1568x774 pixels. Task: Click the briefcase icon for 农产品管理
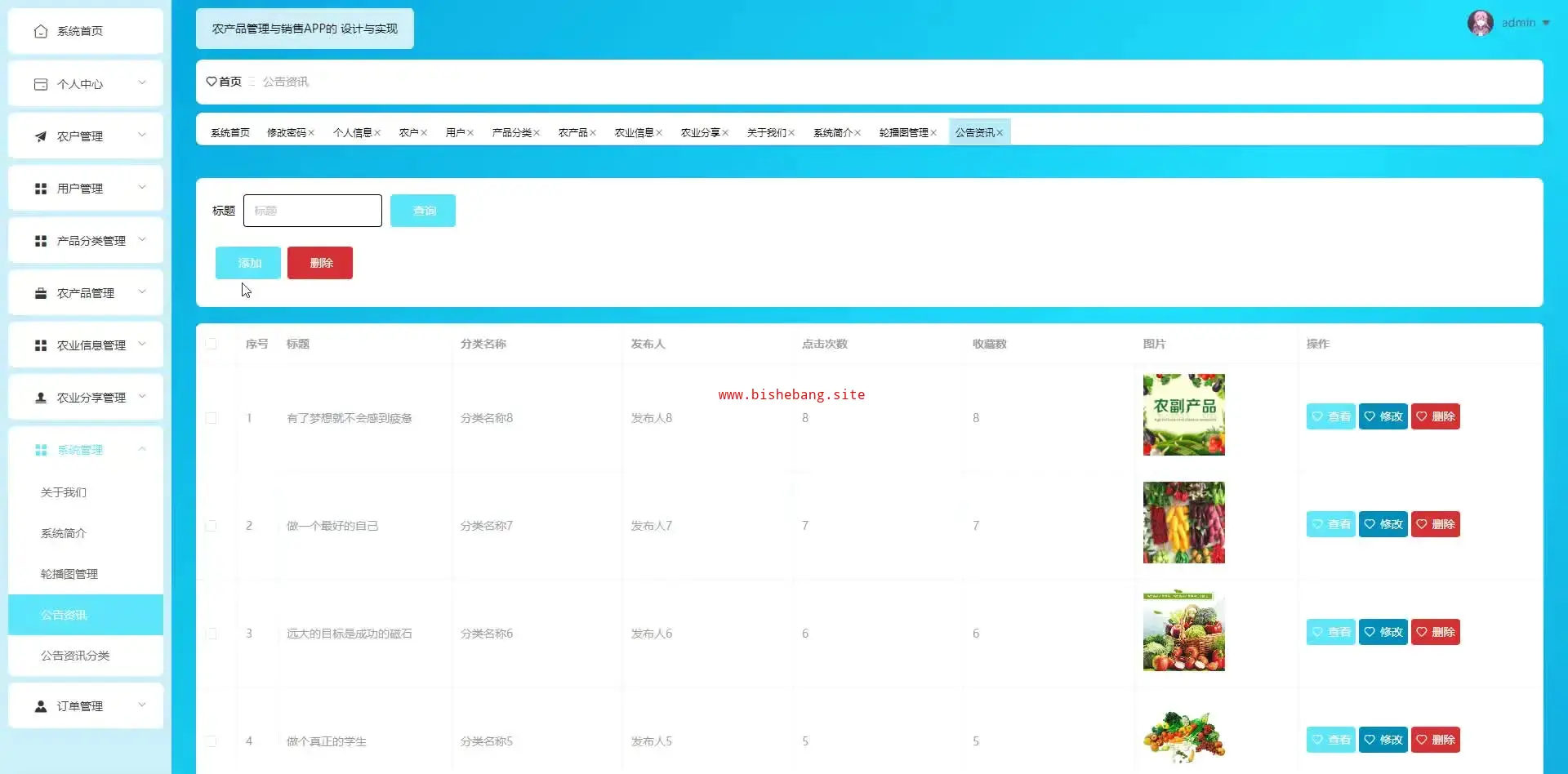coord(41,293)
